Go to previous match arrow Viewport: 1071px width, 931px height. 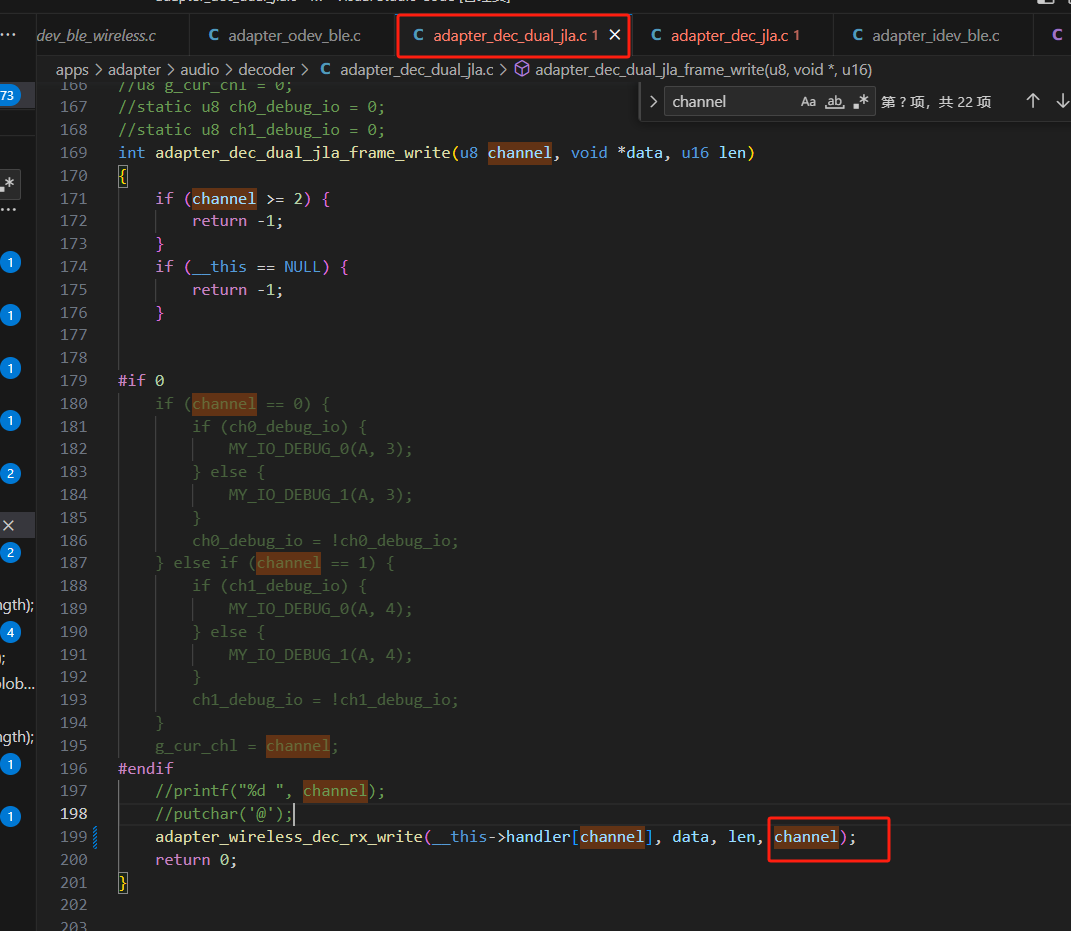(x=1032, y=102)
